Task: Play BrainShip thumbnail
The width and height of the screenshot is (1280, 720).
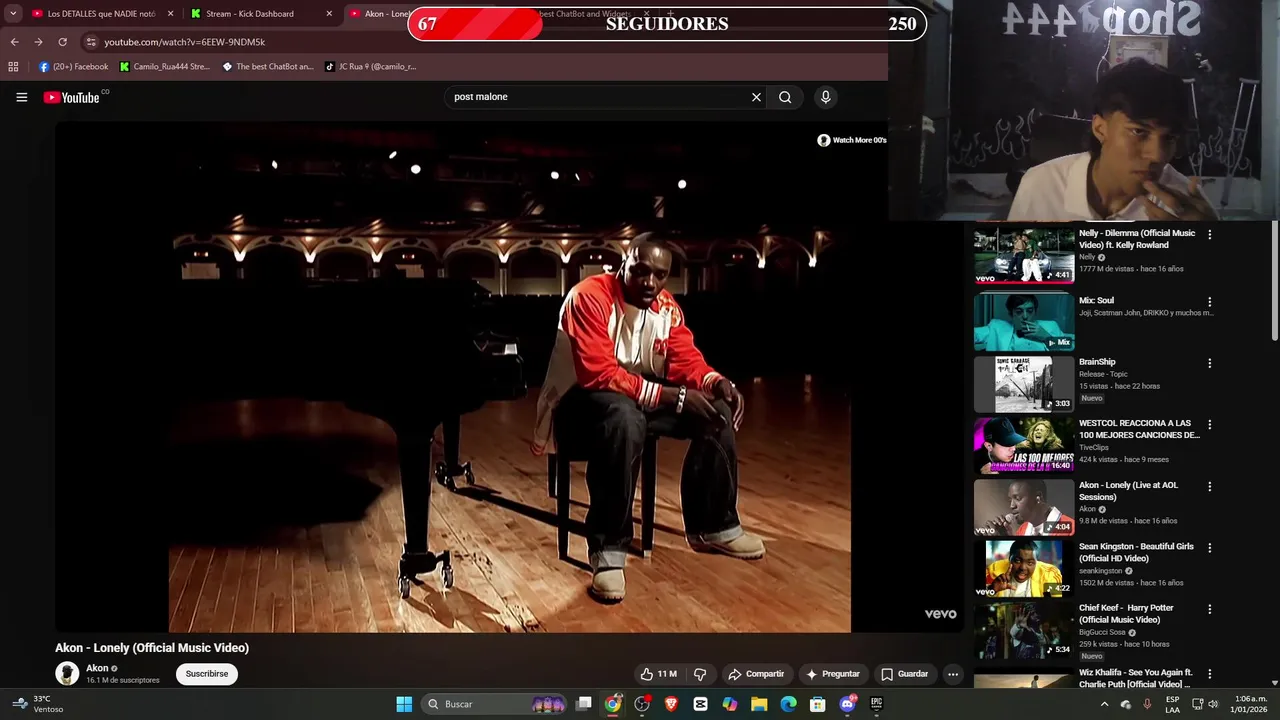Action: (x=1024, y=384)
